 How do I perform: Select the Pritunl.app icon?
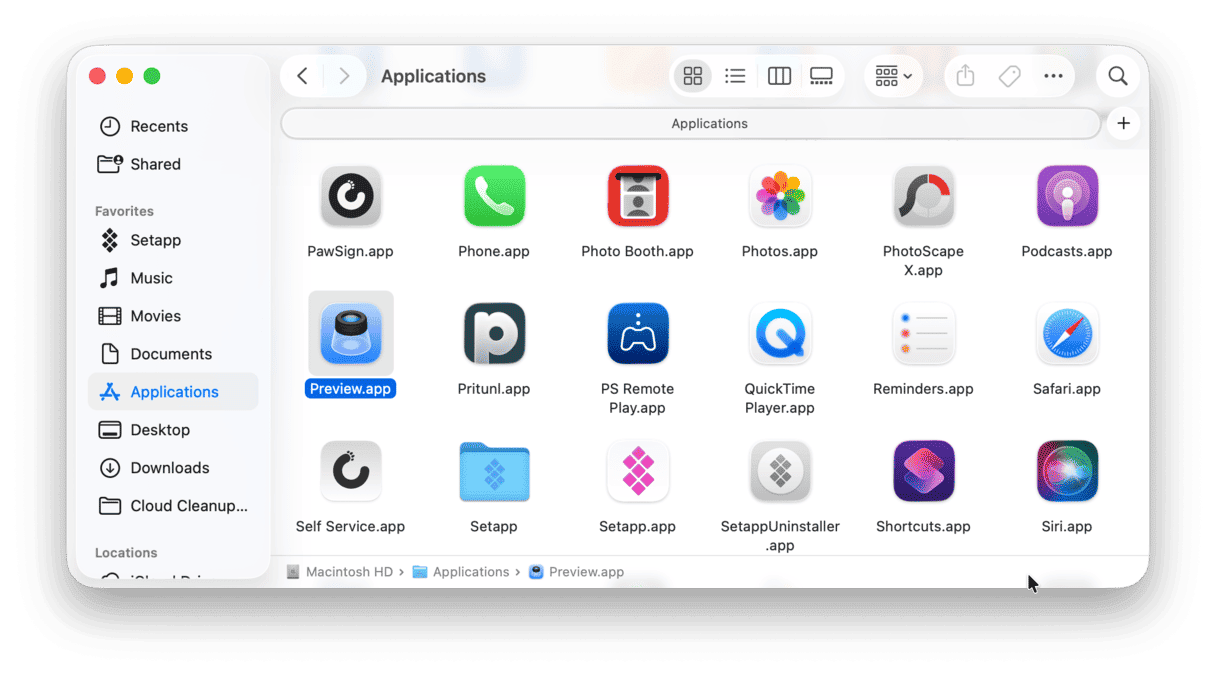click(x=494, y=334)
